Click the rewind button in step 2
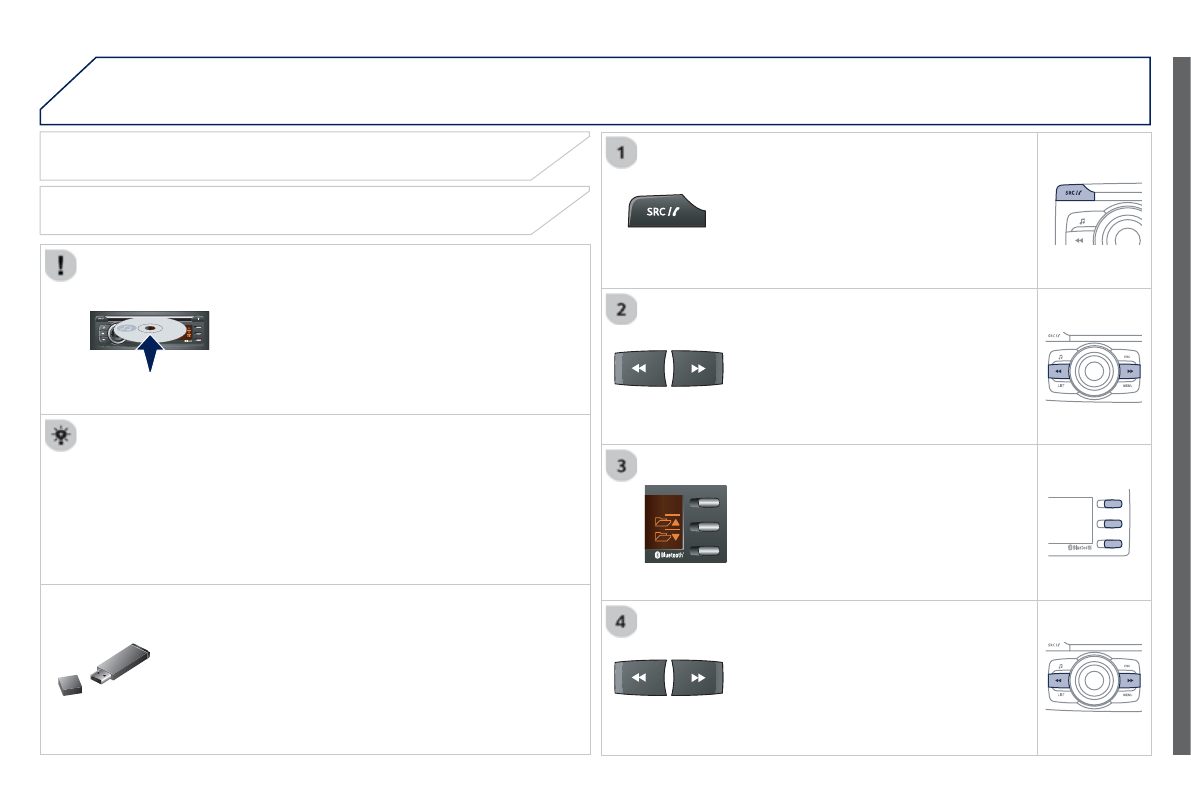This screenshot has height=794, width=1191. point(640,369)
